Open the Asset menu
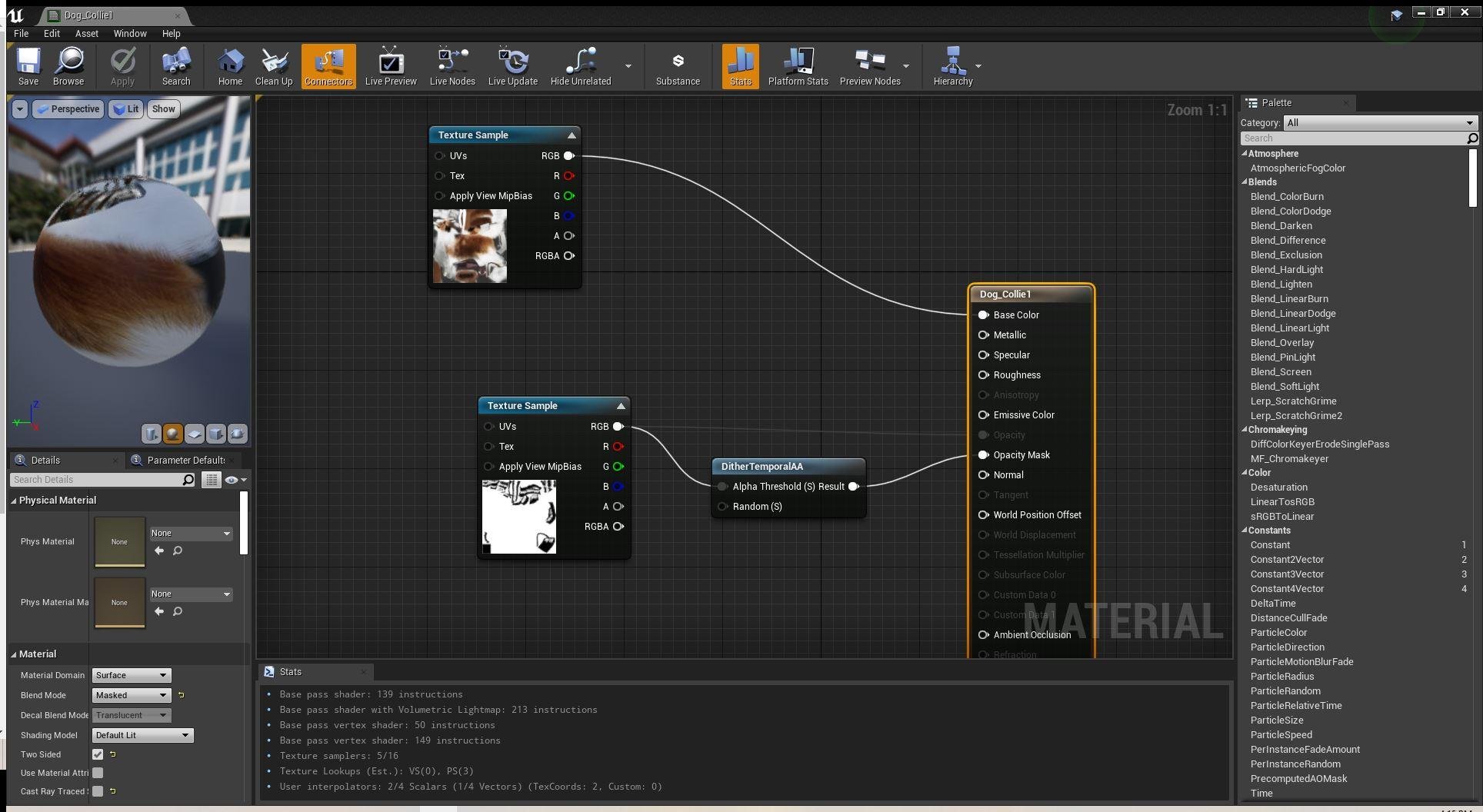 click(x=86, y=34)
